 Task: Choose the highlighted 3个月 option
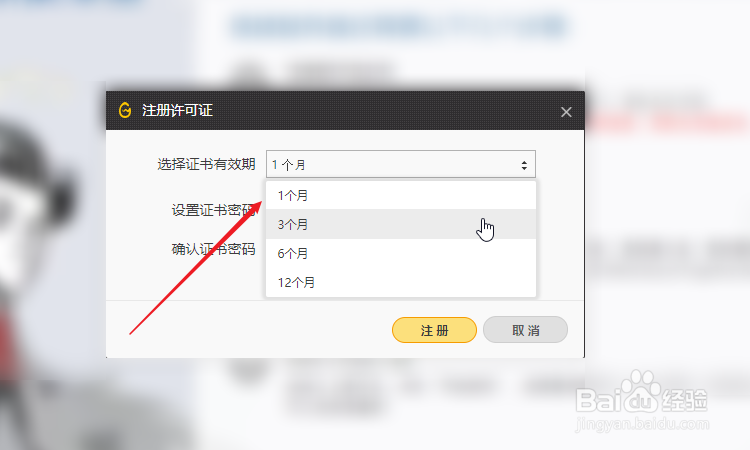(x=401, y=224)
